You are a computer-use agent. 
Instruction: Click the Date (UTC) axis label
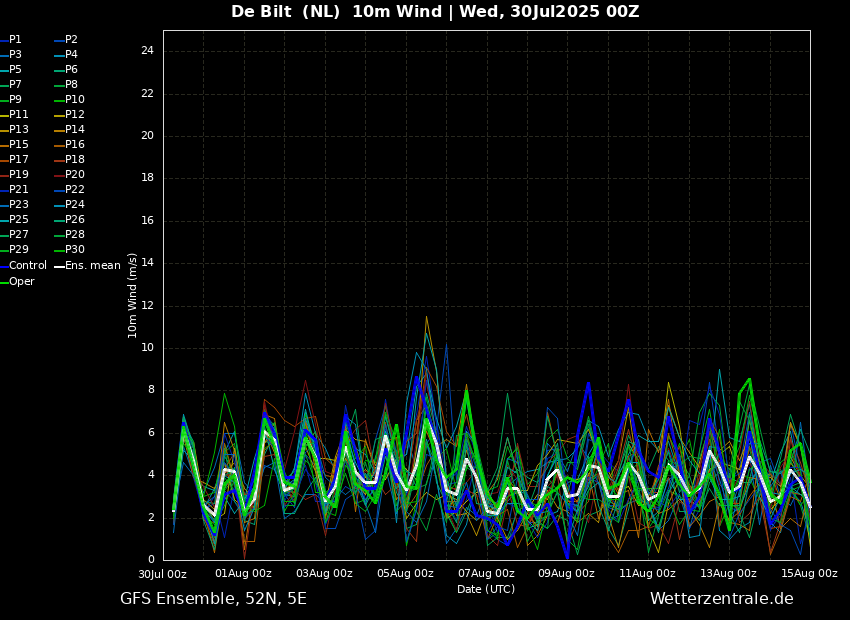point(486,589)
